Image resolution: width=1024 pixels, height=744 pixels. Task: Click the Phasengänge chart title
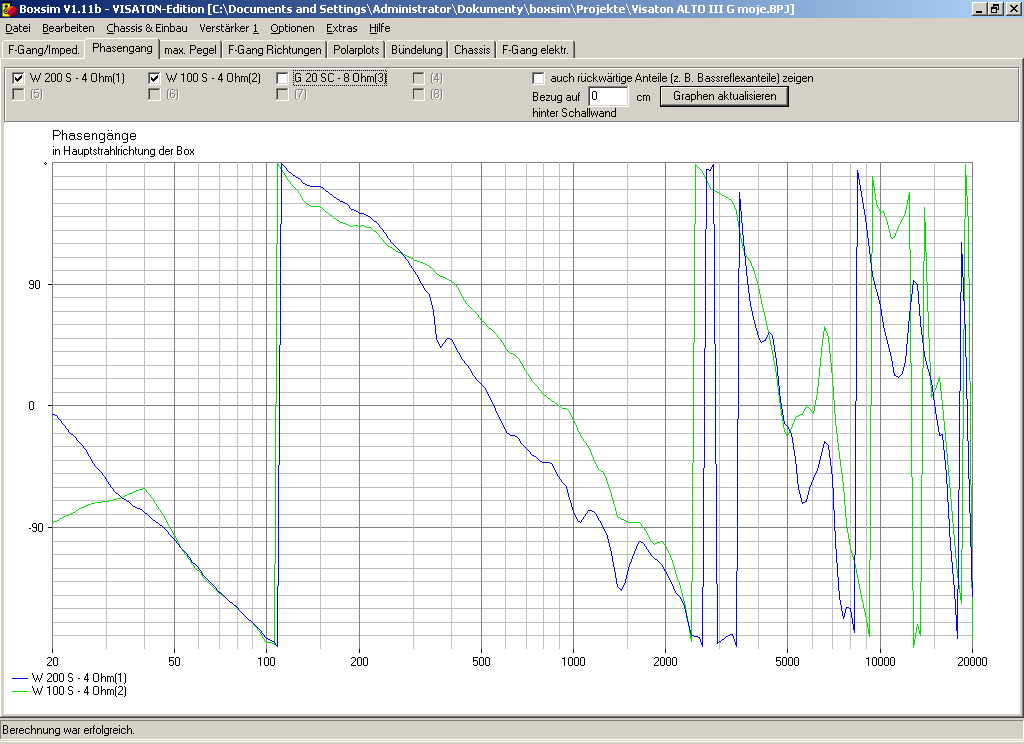94,135
